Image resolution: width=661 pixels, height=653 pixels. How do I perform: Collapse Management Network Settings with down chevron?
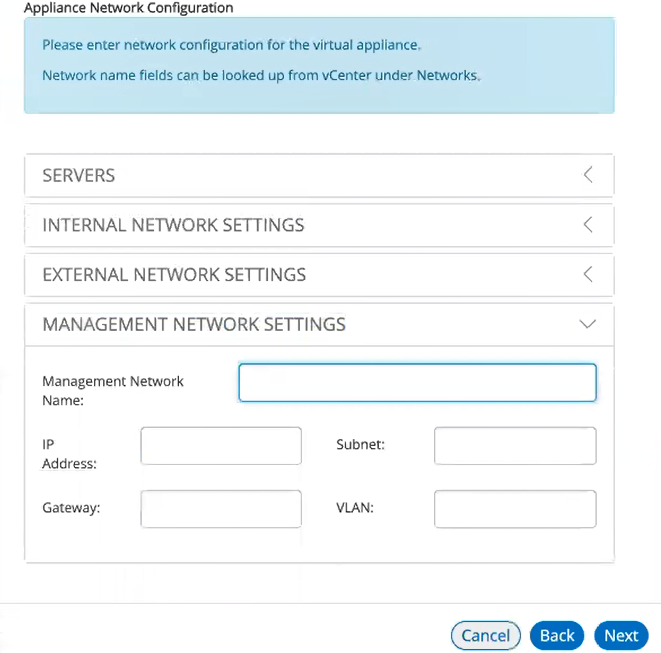(x=588, y=324)
